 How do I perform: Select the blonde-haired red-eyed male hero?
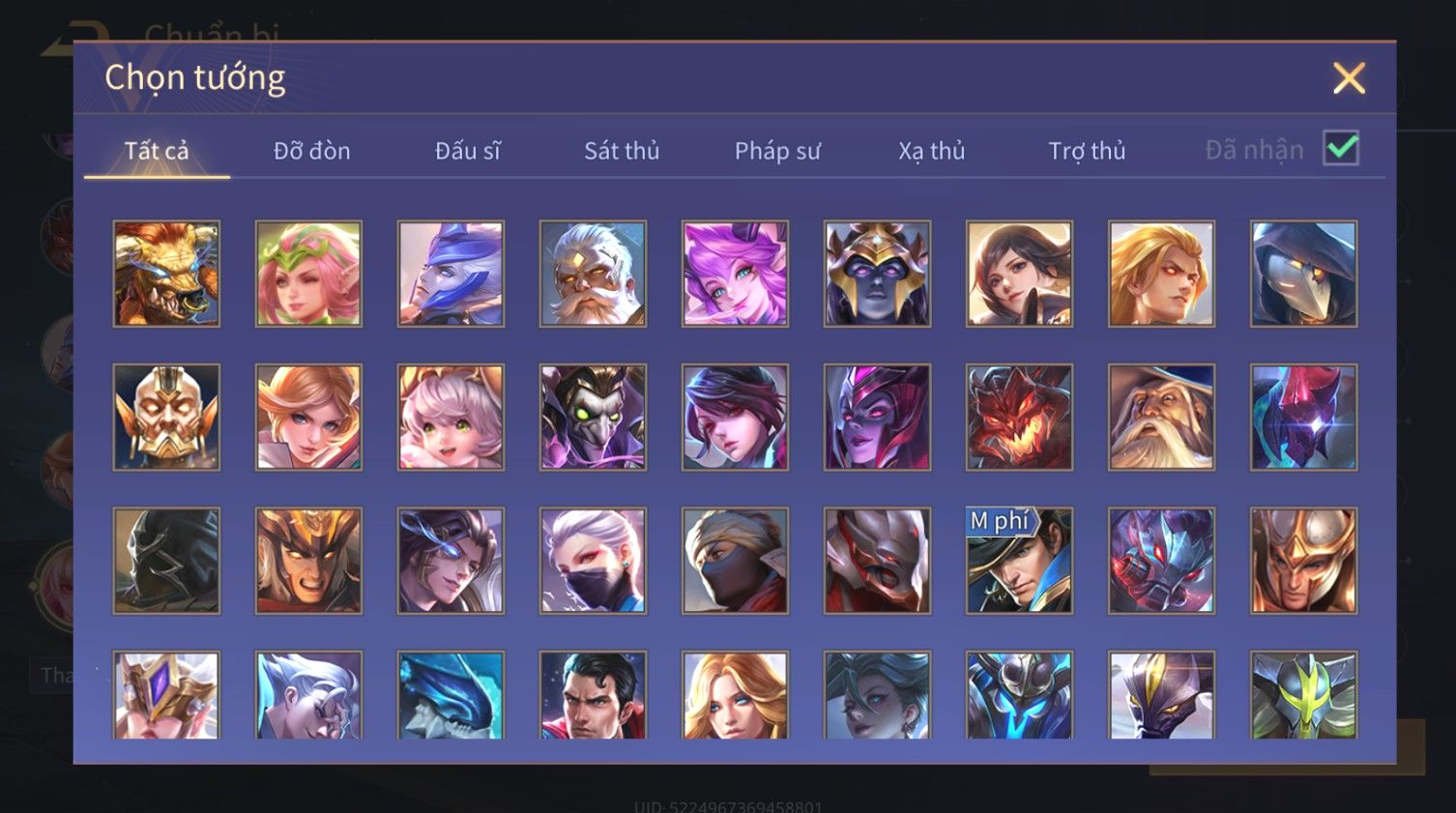coord(1161,274)
